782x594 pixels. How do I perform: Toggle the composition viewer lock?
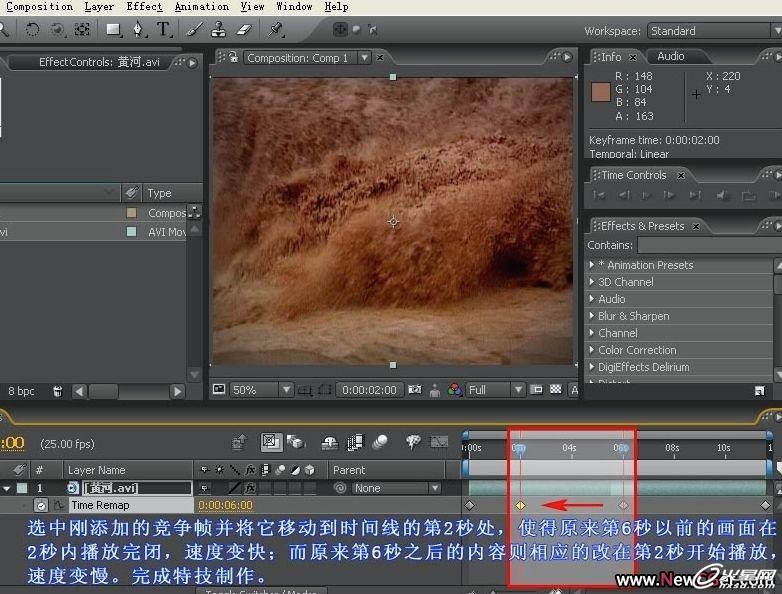pyautogui.click(x=233, y=58)
